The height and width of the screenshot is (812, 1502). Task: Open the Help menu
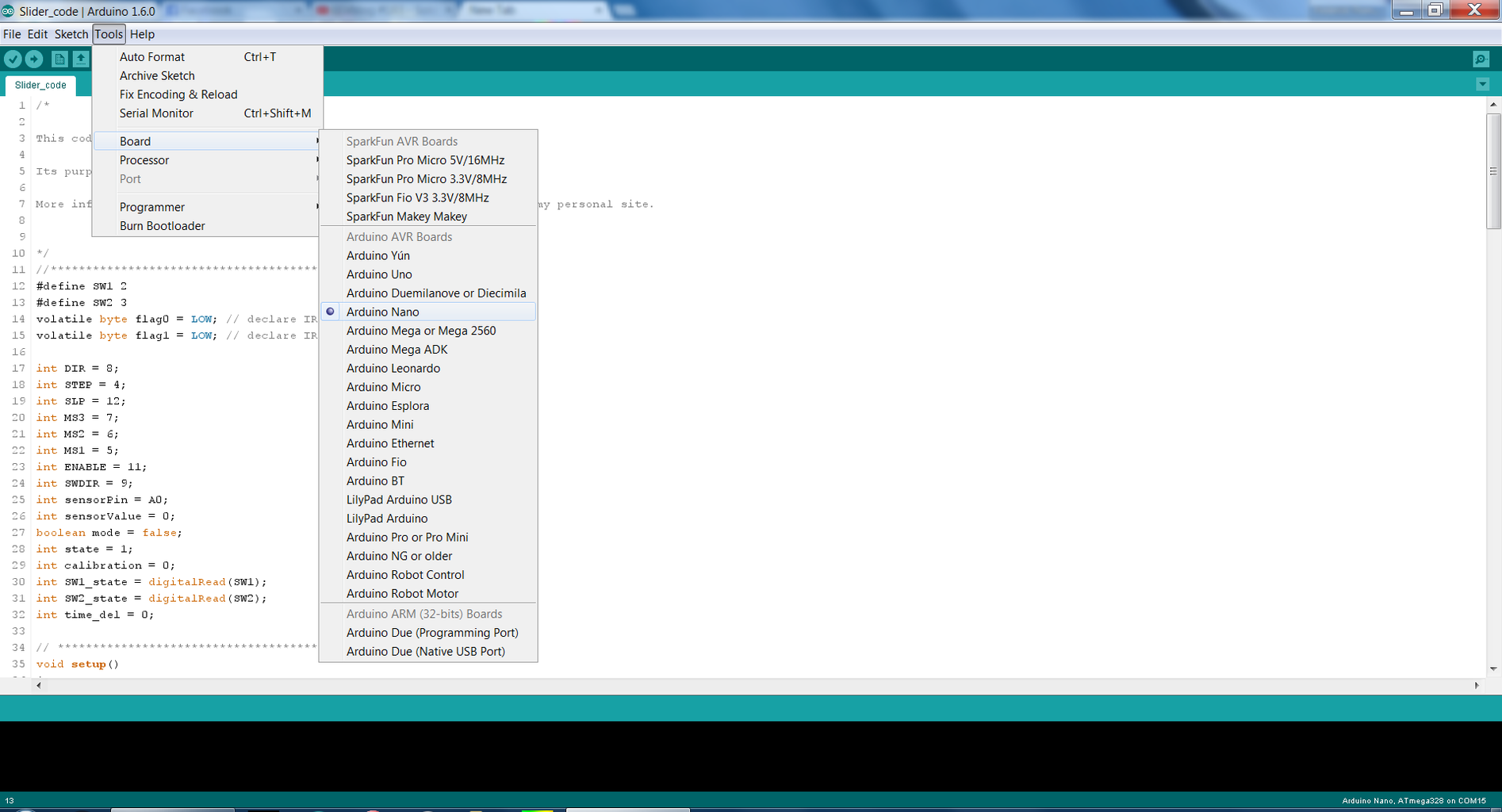[x=143, y=34]
